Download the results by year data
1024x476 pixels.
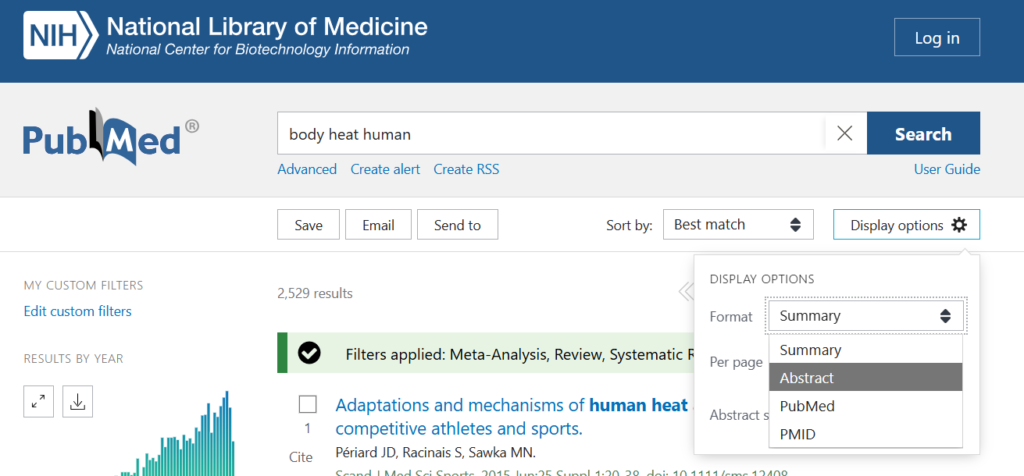click(x=78, y=401)
